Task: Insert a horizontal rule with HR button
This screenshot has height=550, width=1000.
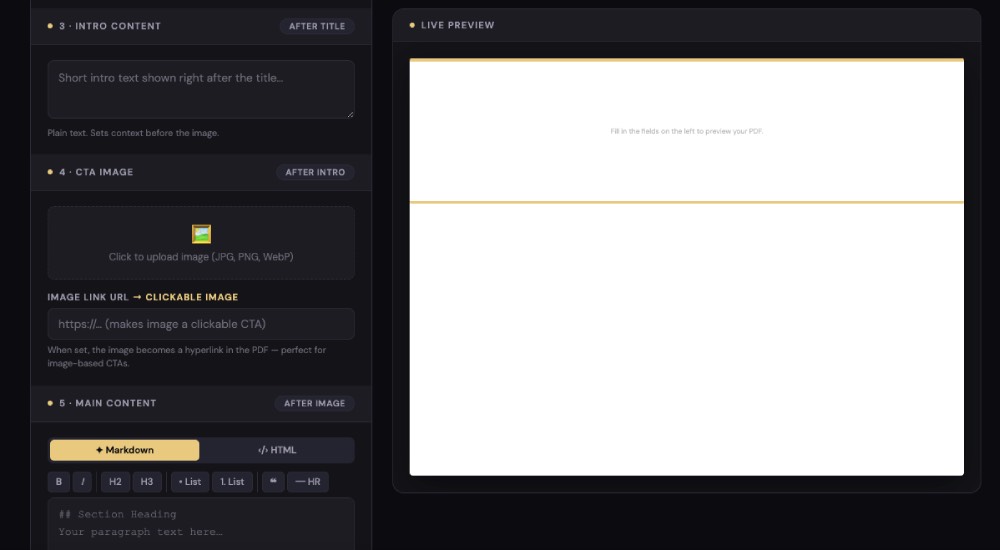Action: click(308, 482)
